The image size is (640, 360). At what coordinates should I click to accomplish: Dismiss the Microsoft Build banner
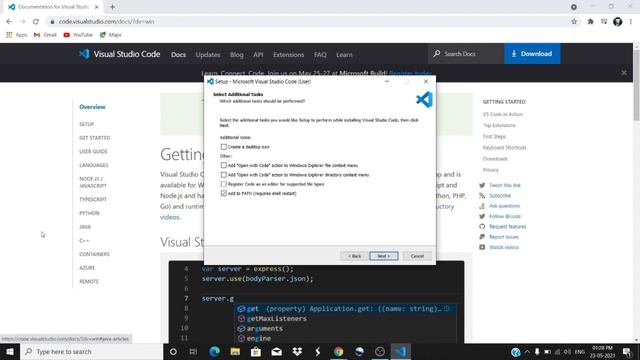click(624, 73)
